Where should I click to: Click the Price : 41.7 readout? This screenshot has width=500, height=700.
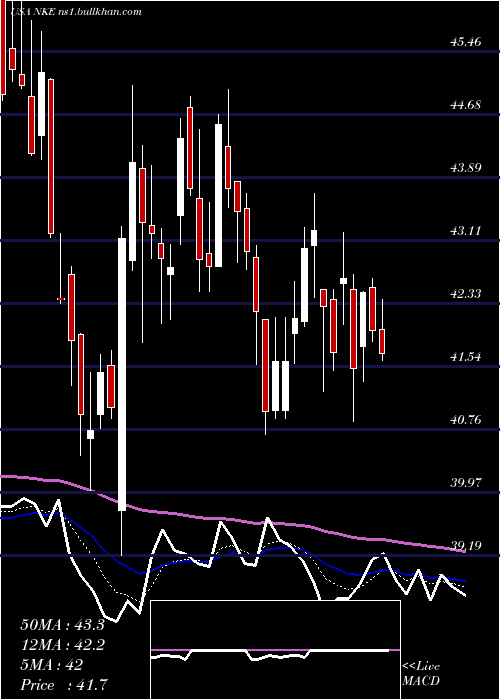point(62,685)
